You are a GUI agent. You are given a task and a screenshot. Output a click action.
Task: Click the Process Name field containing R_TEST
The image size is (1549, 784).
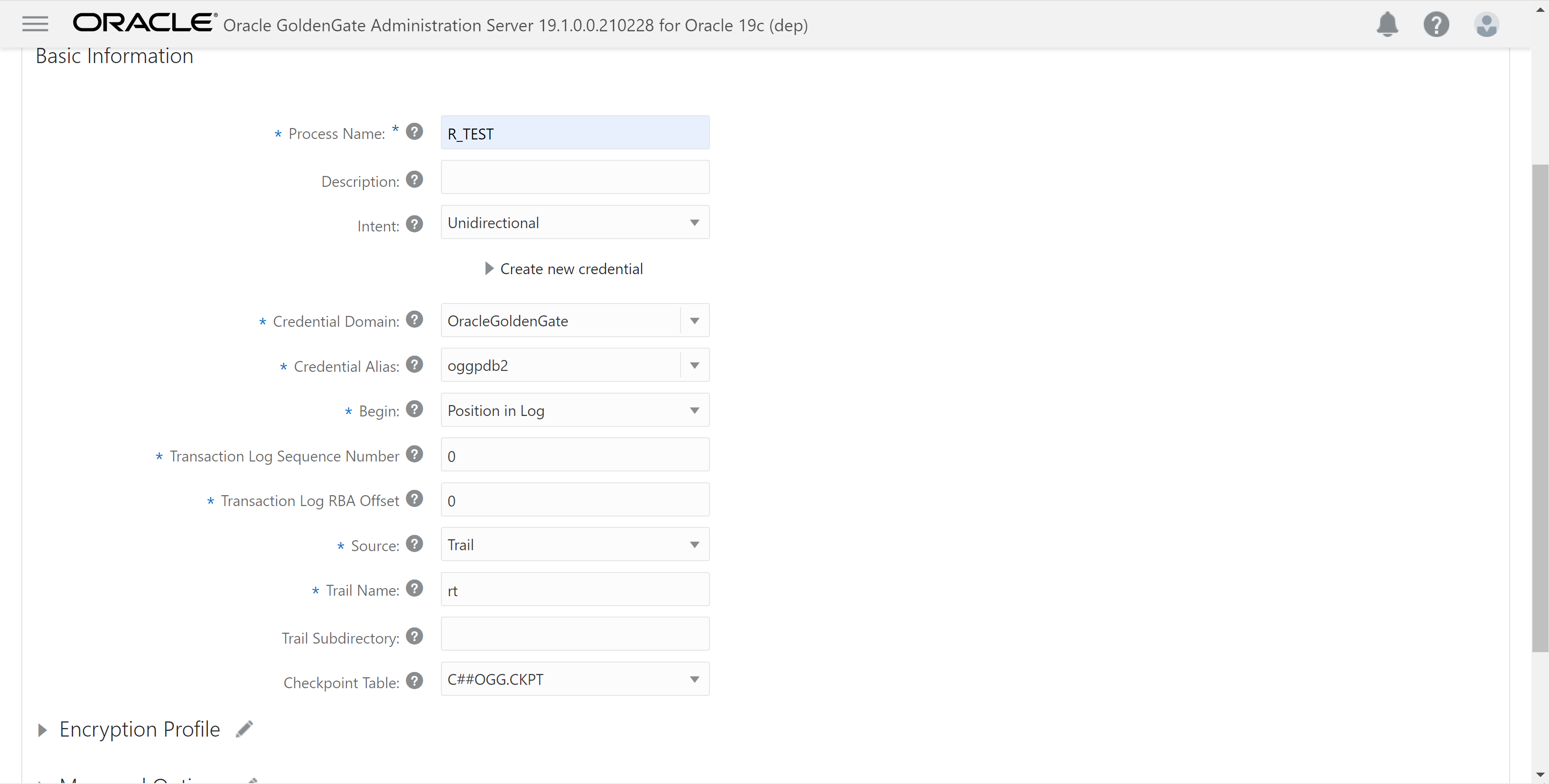[x=574, y=133]
